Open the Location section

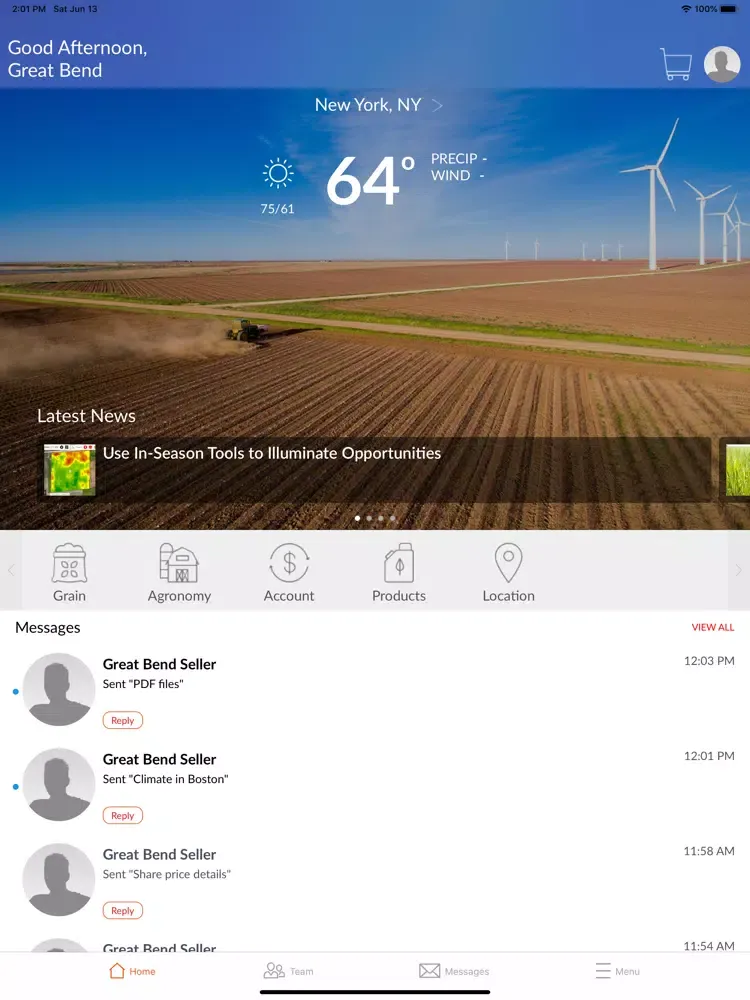[508, 572]
